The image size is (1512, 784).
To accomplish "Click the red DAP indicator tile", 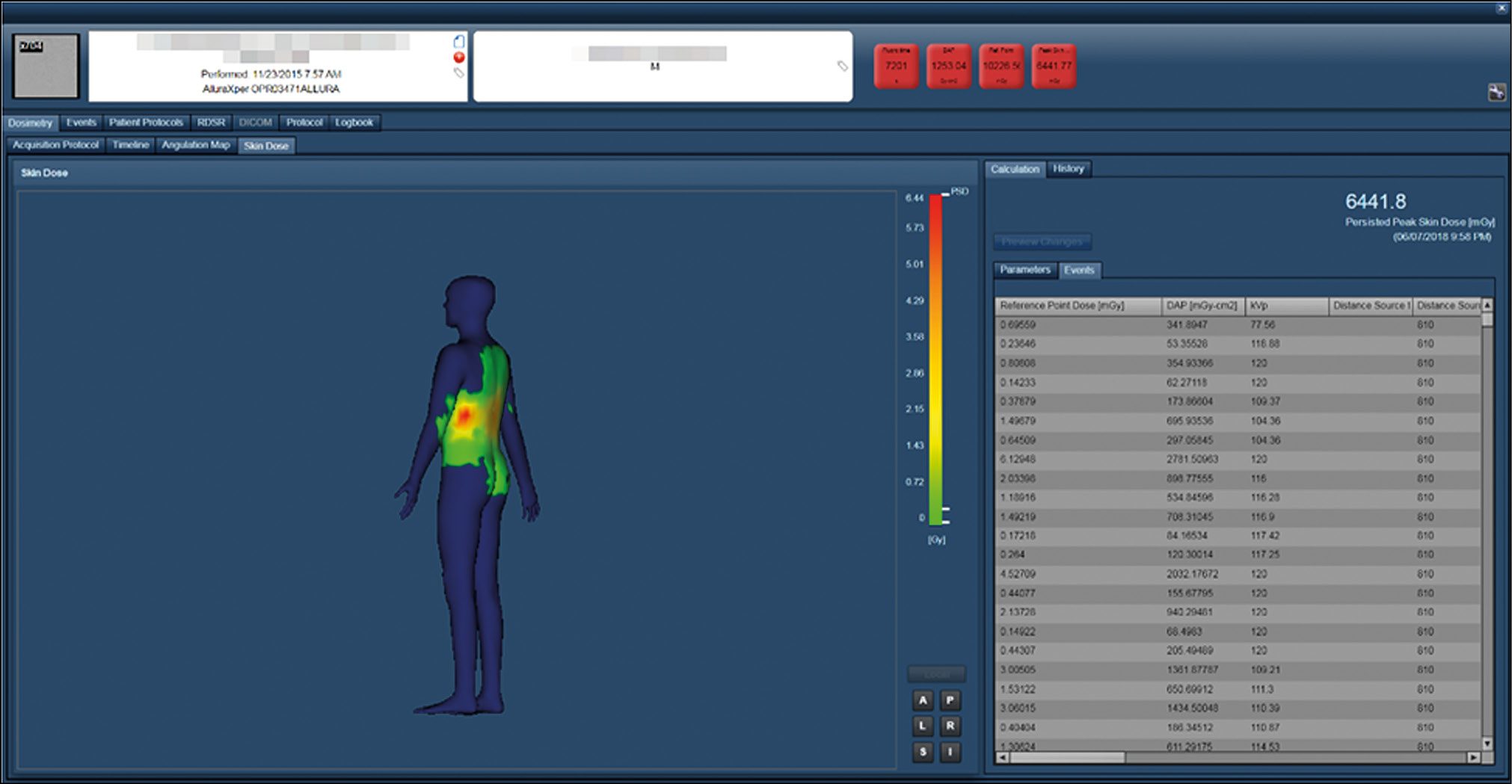I will click(x=948, y=66).
